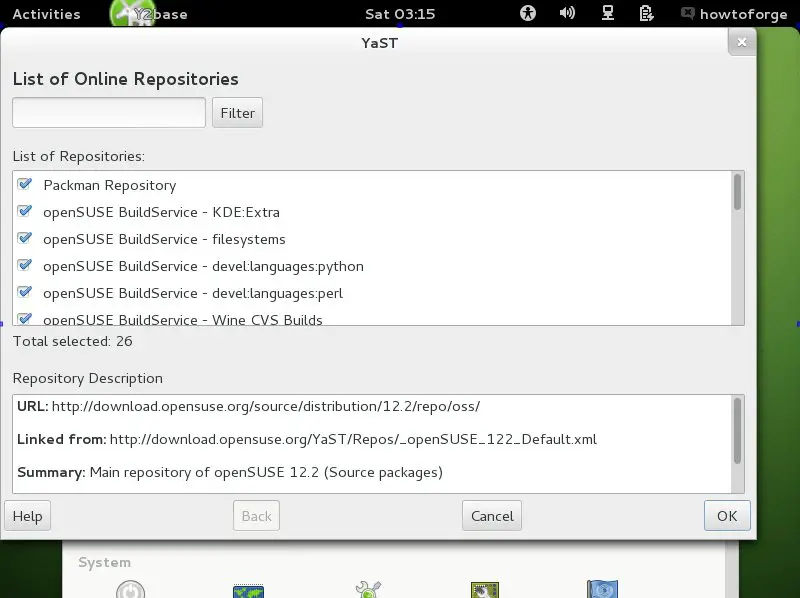The image size is (800, 598).
Task: Cancel the Online Repositories dialog
Action: pyautogui.click(x=492, y=516)
